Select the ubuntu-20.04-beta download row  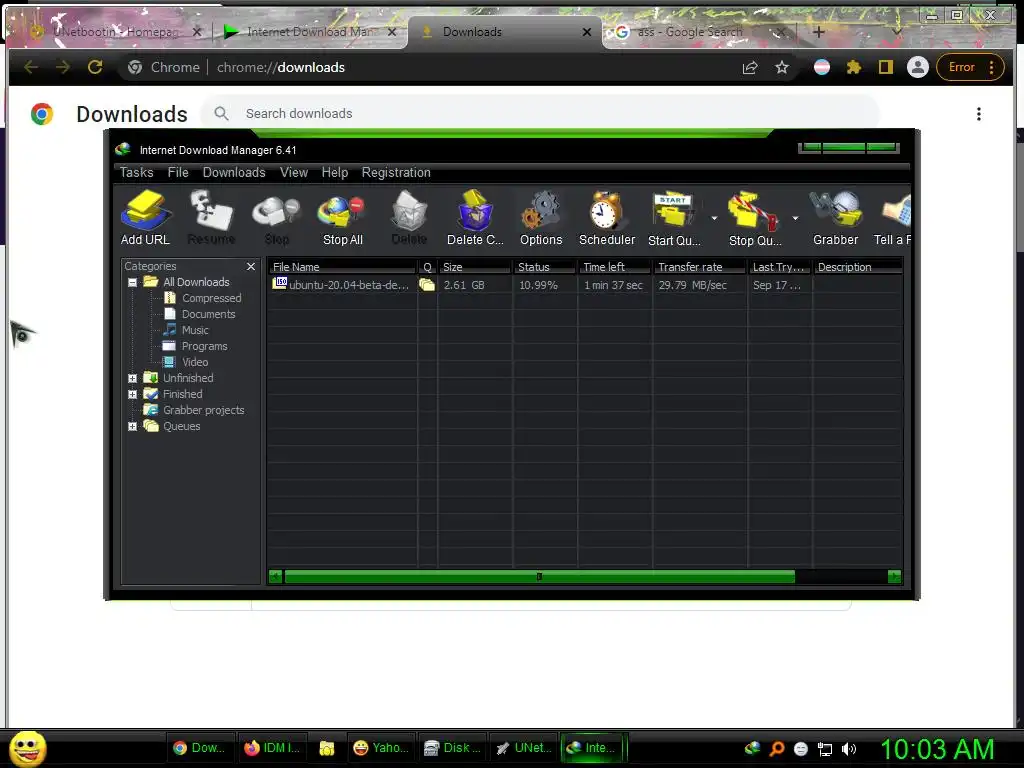(585, 285)
